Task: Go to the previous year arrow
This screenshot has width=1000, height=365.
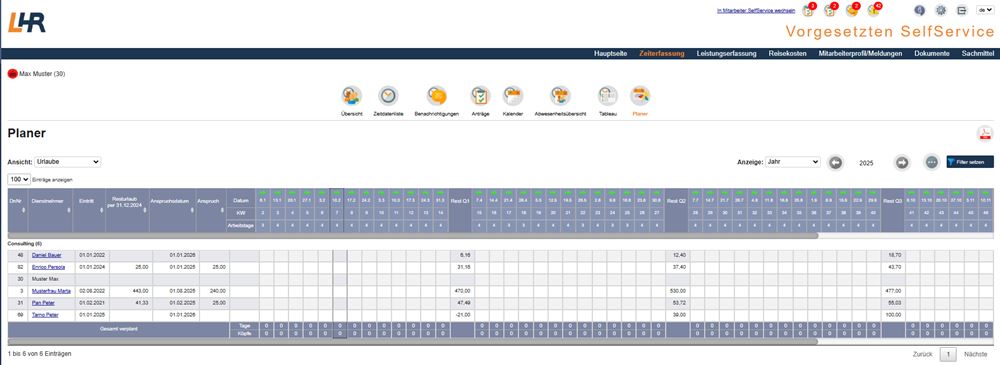Action: [x=835, y=163]
